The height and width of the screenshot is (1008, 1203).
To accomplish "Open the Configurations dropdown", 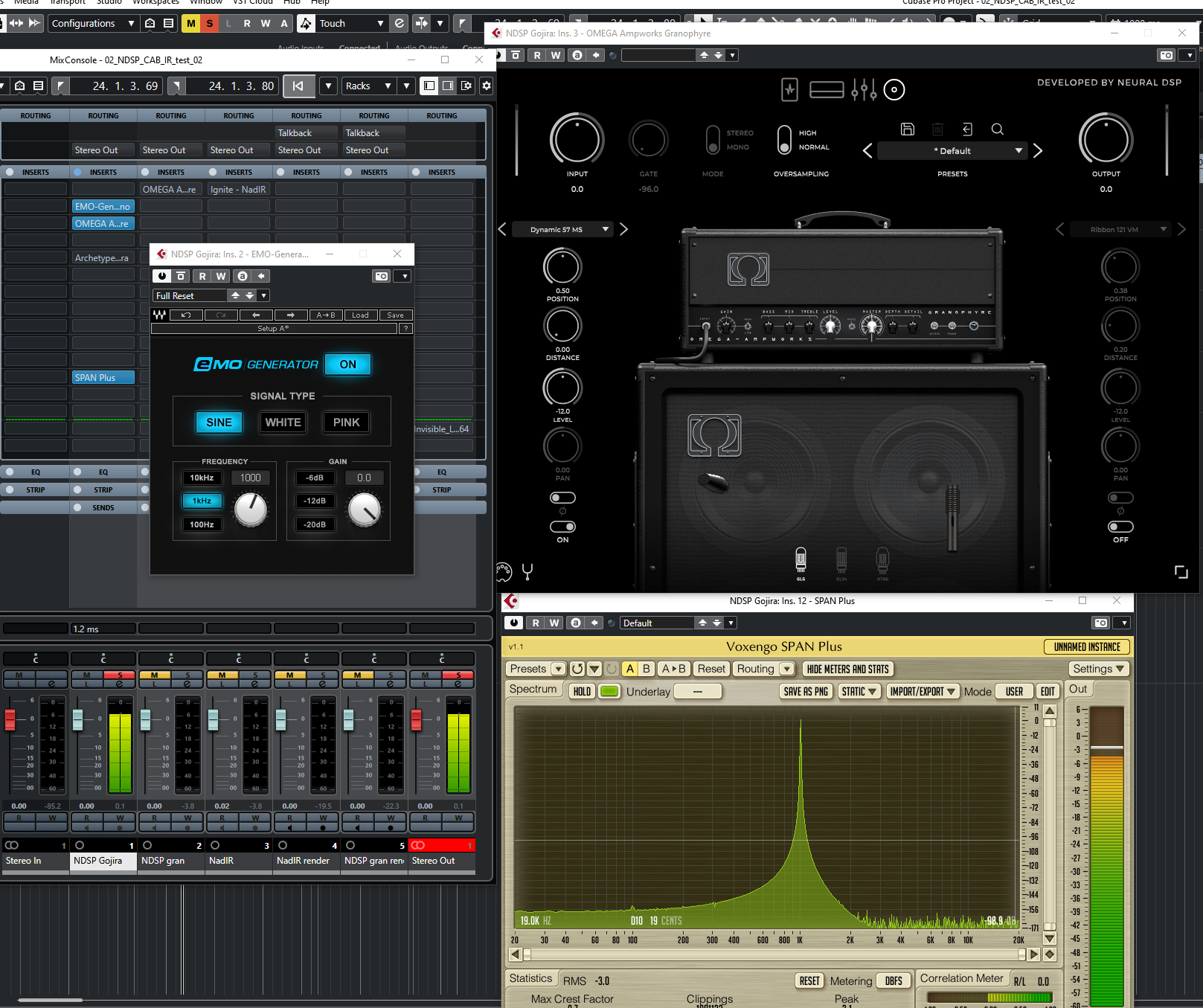I will [x=92, y=24].
